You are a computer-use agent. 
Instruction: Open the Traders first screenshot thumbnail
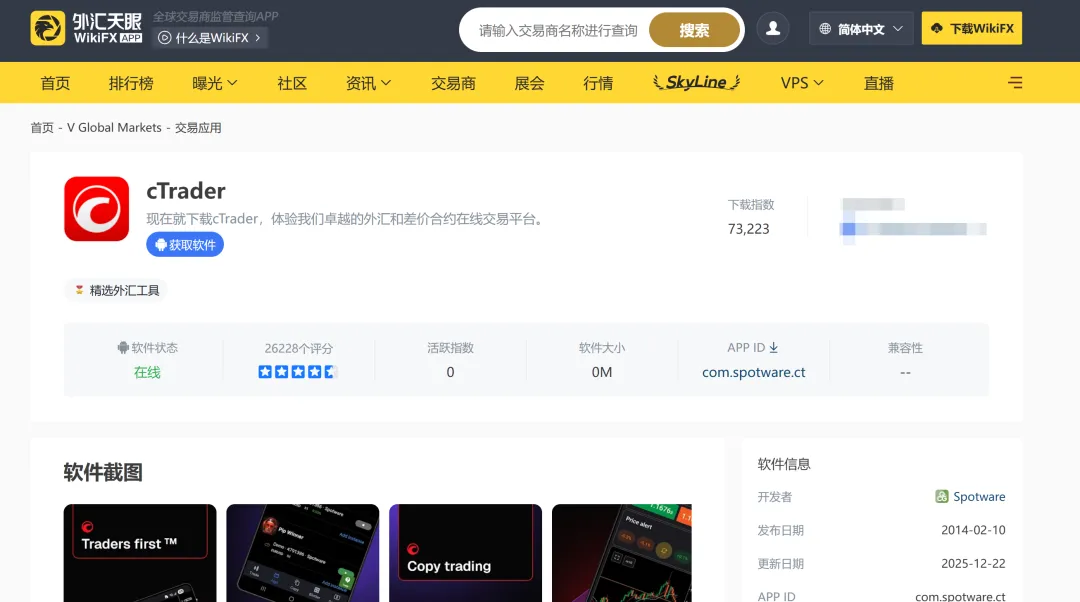(140, 553)
